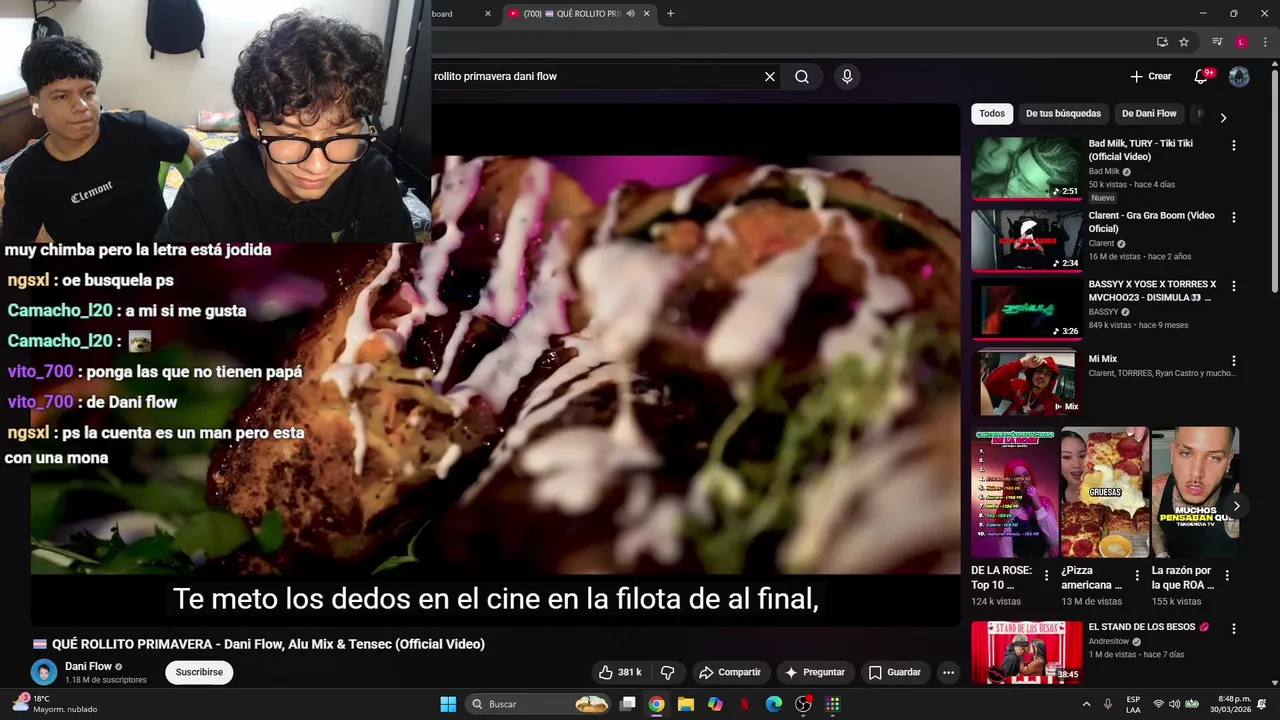1280x720 pixels.
Task: Click the install app icon in address bar
Action: pyautogui.click(x=1162, y=42)
